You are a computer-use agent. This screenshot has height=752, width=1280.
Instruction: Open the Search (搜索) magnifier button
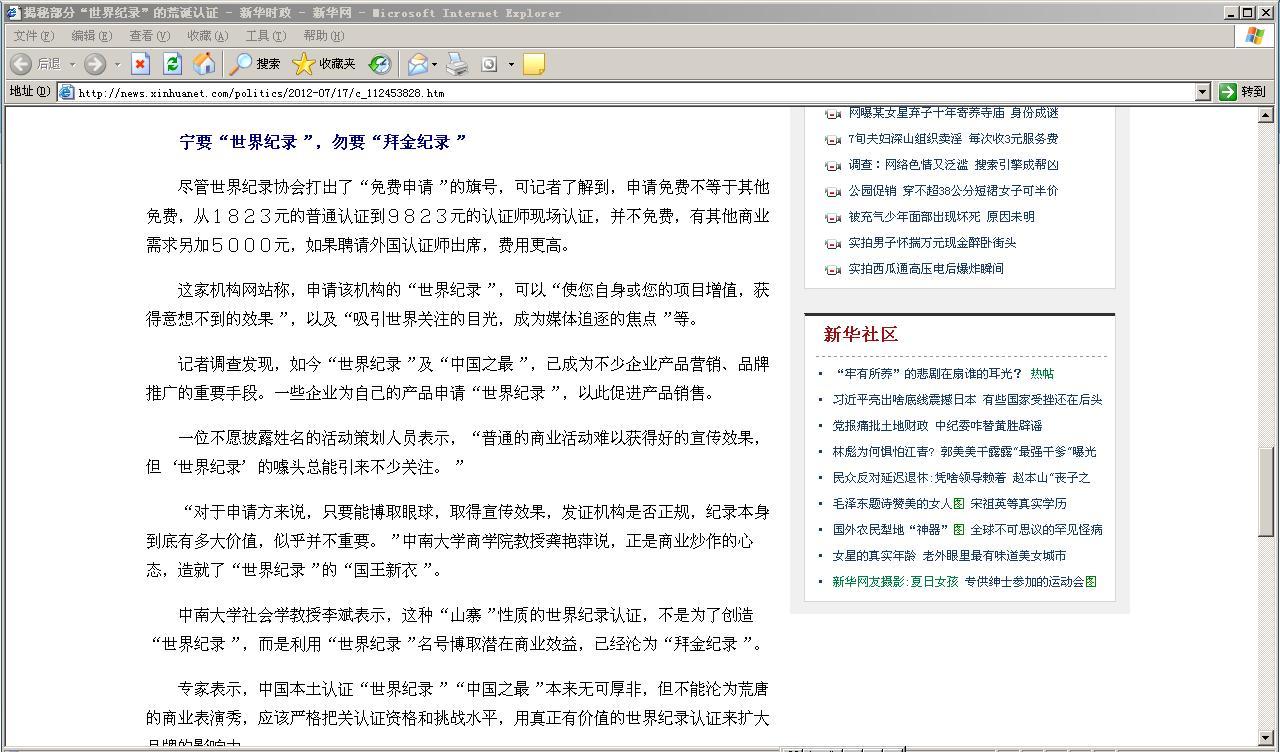coord(255,64)
